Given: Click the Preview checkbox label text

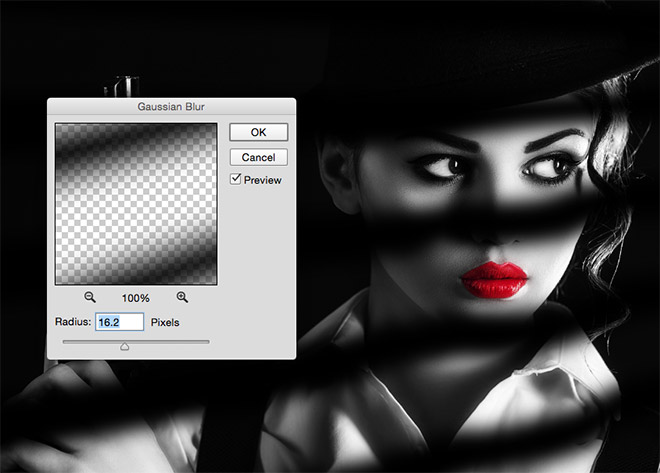Looking at the screenshot, I should 263,180.
